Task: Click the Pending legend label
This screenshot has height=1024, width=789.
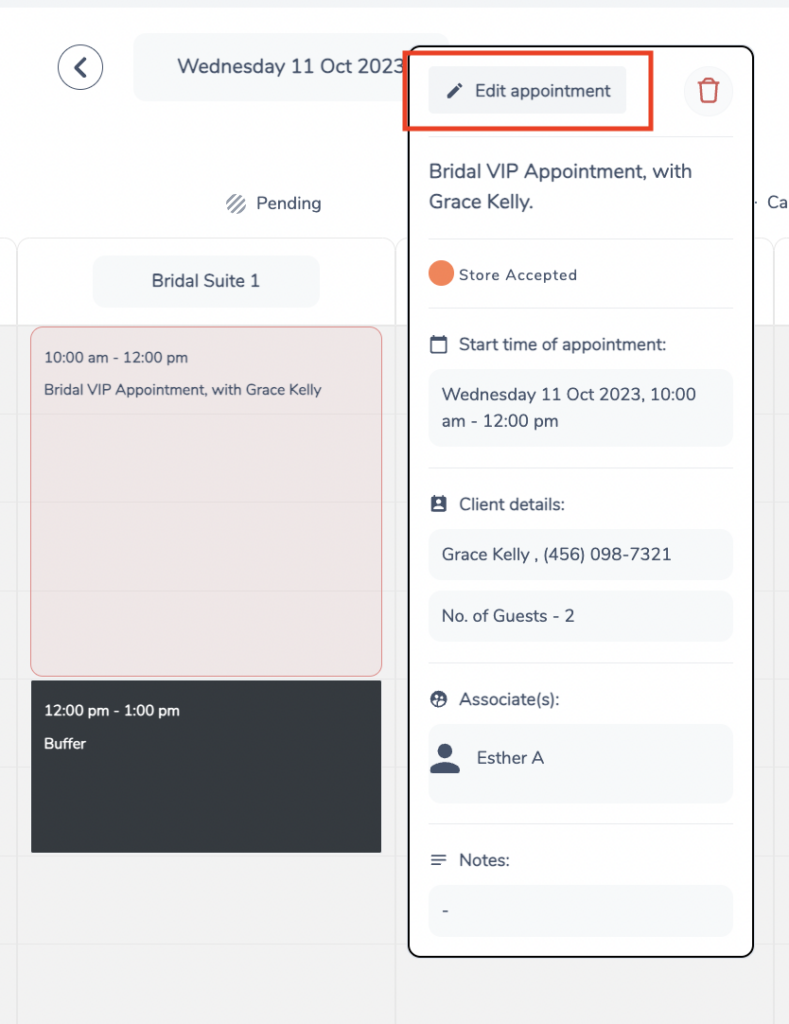Action: 289,204
